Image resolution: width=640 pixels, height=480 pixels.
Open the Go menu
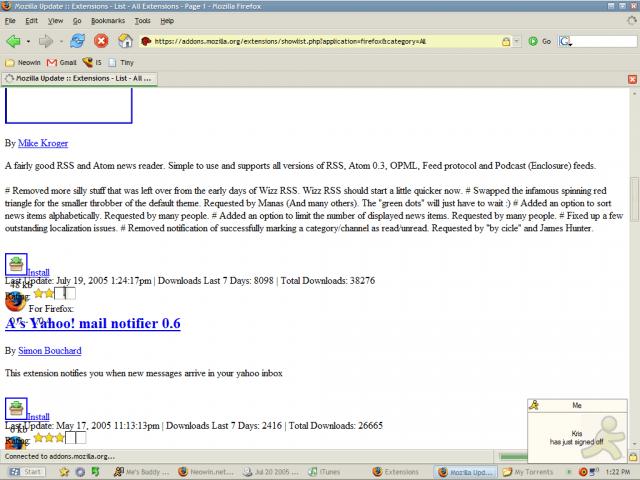pos(77,21)
